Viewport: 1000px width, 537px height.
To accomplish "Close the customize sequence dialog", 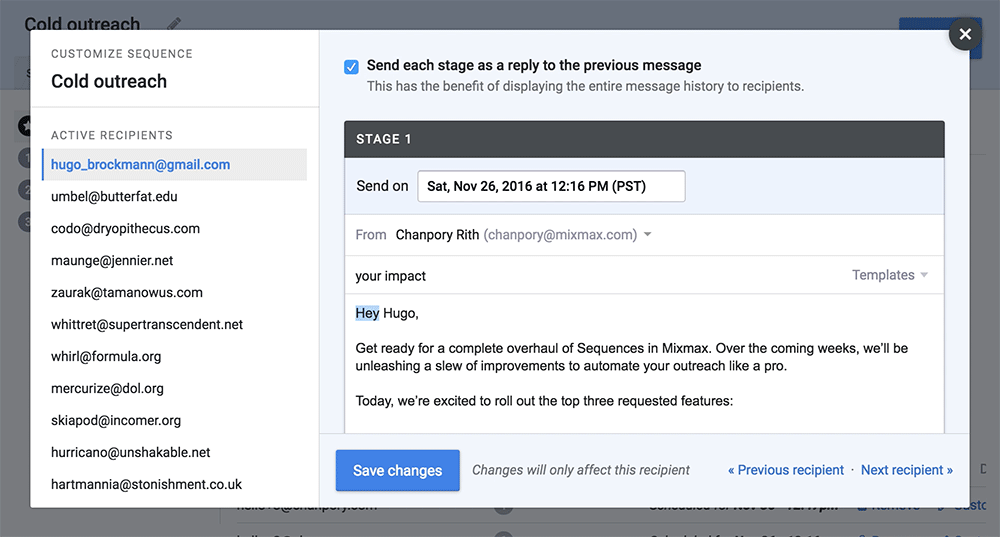I will tap(965, 34).
